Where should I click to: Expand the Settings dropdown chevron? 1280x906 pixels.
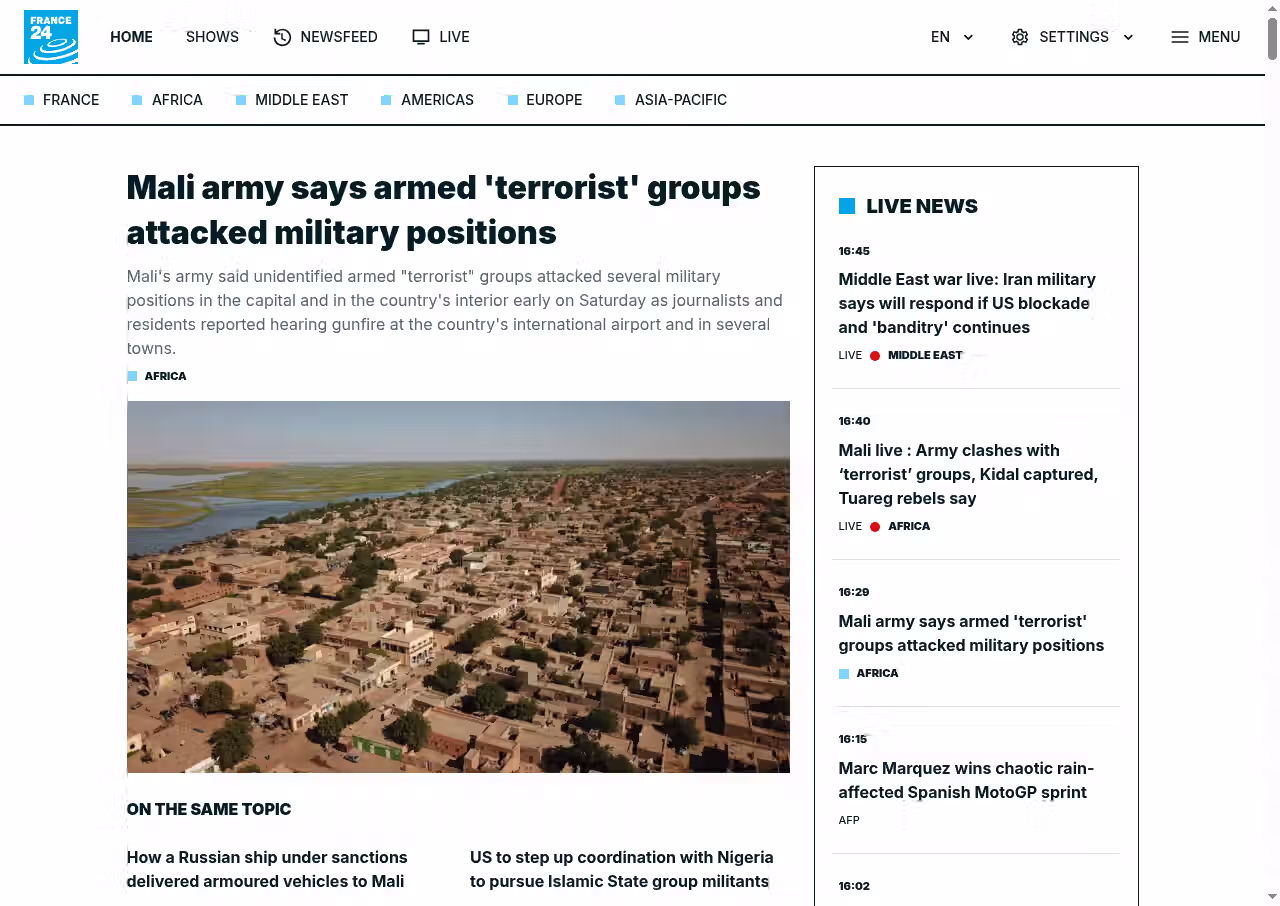click(x=1128, y=37)
